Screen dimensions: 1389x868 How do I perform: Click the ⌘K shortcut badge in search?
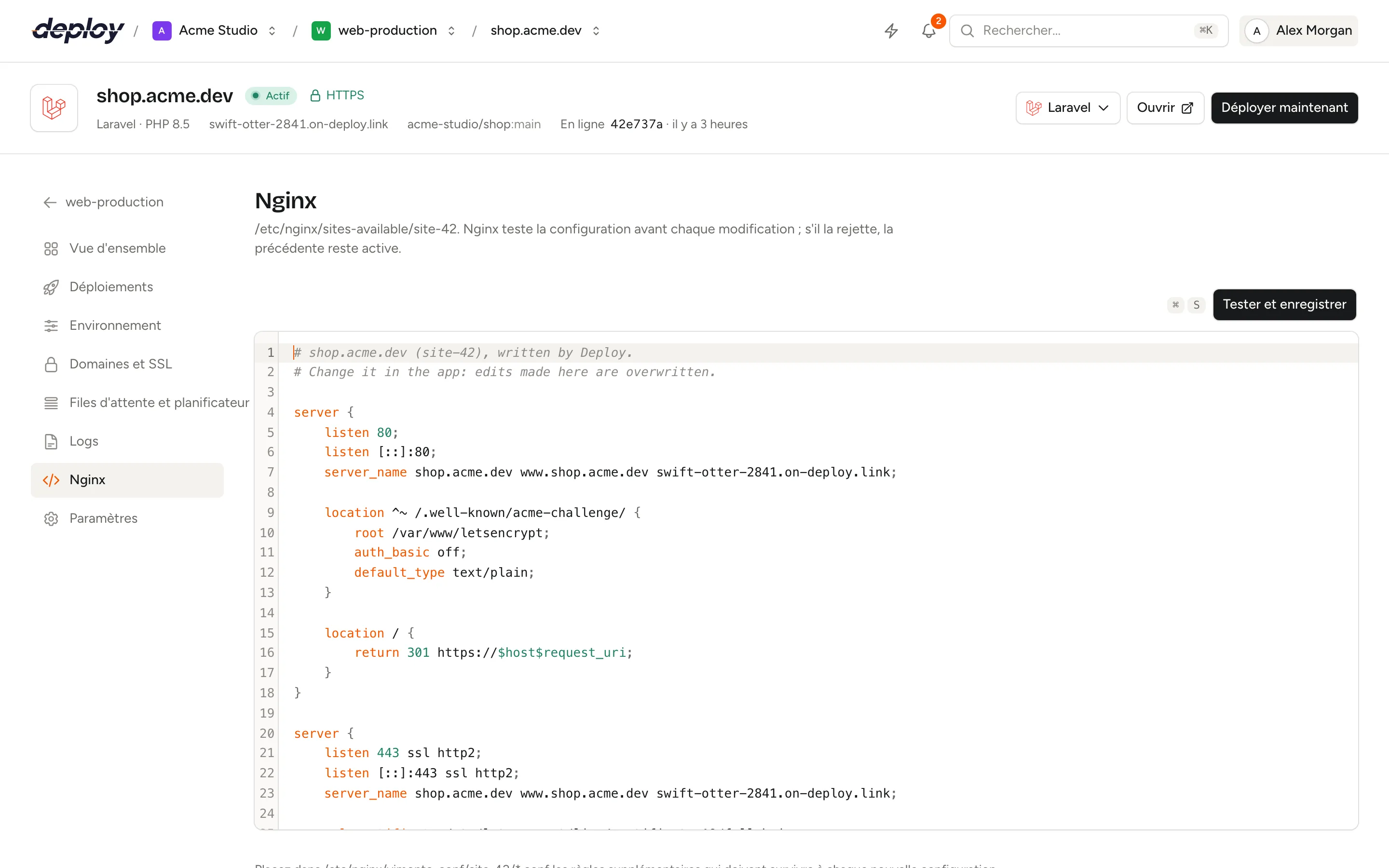(1205, 30)
